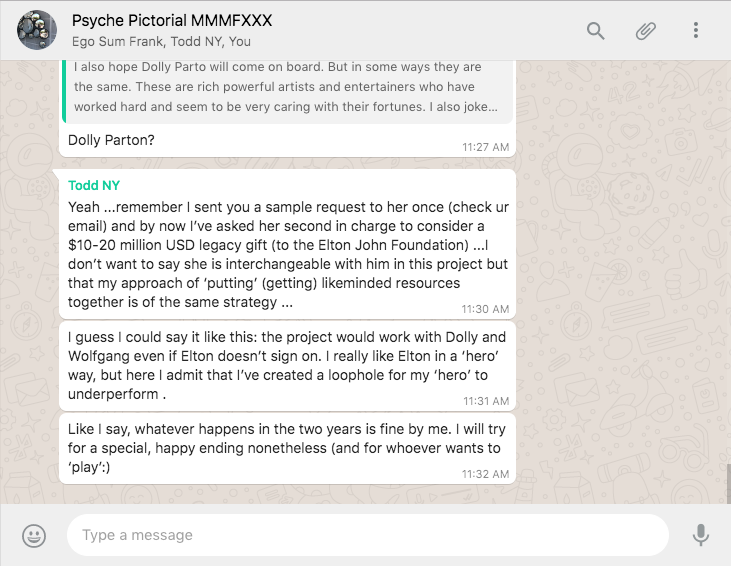731x566 pixels.
Task: Click the 11:31 AM message timestamp
Action: click(486, 400)
